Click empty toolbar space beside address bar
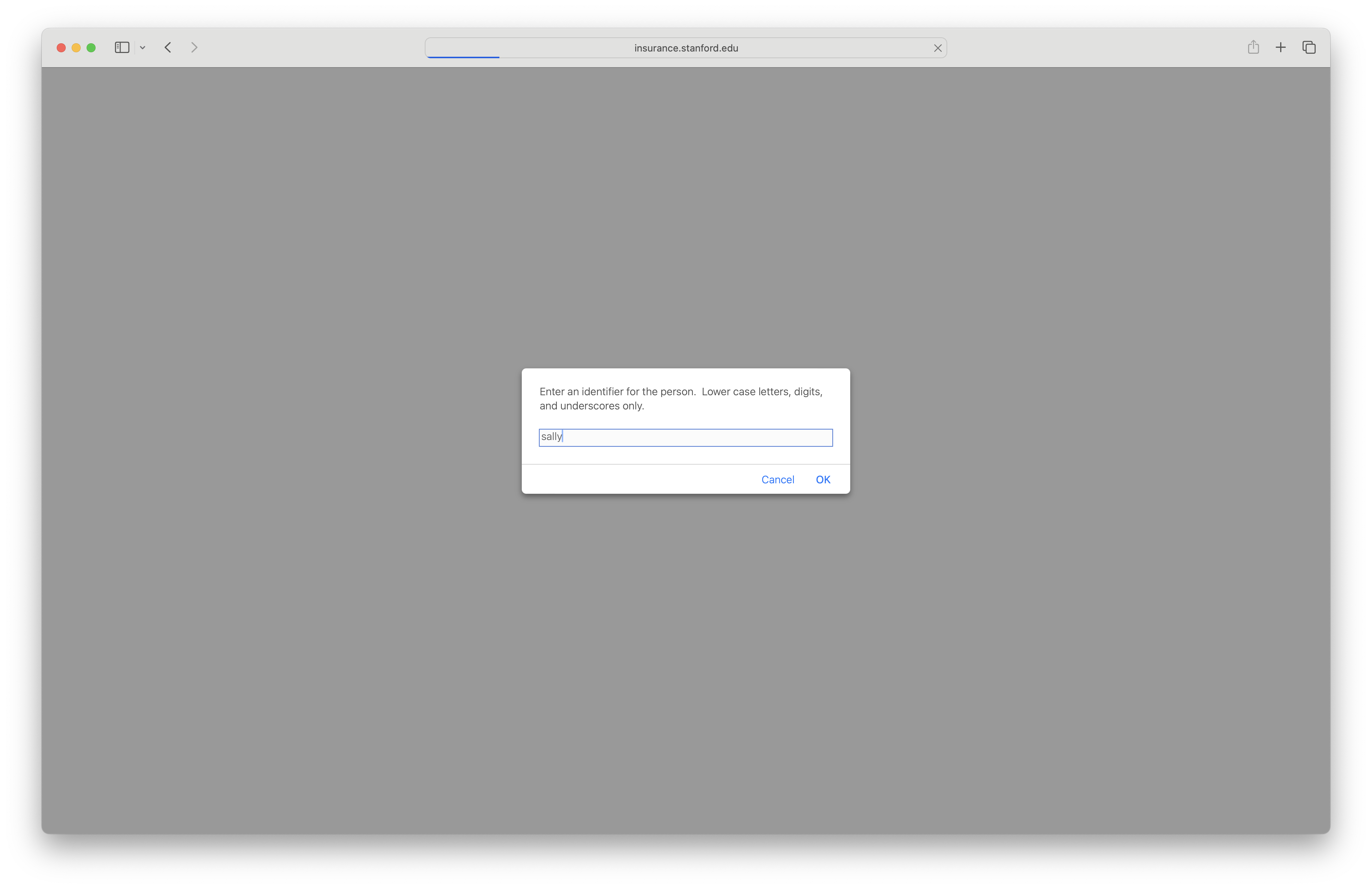This screenshot has width=1372, height=889. [1095, 48]
